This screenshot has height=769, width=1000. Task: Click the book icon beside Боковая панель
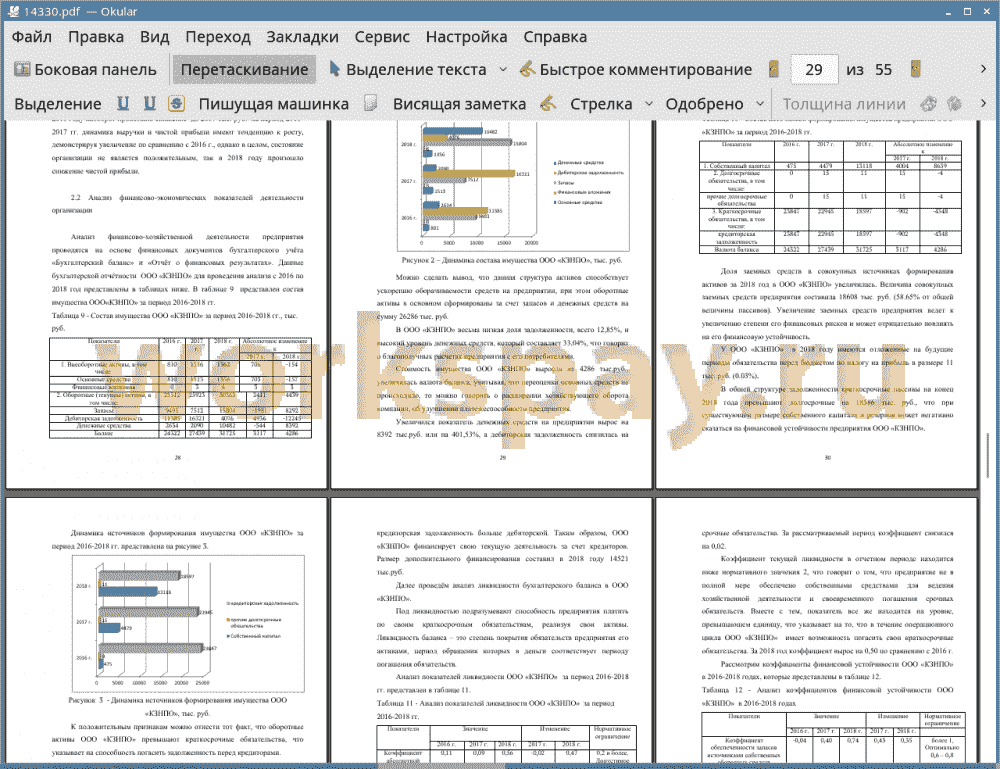22,69
